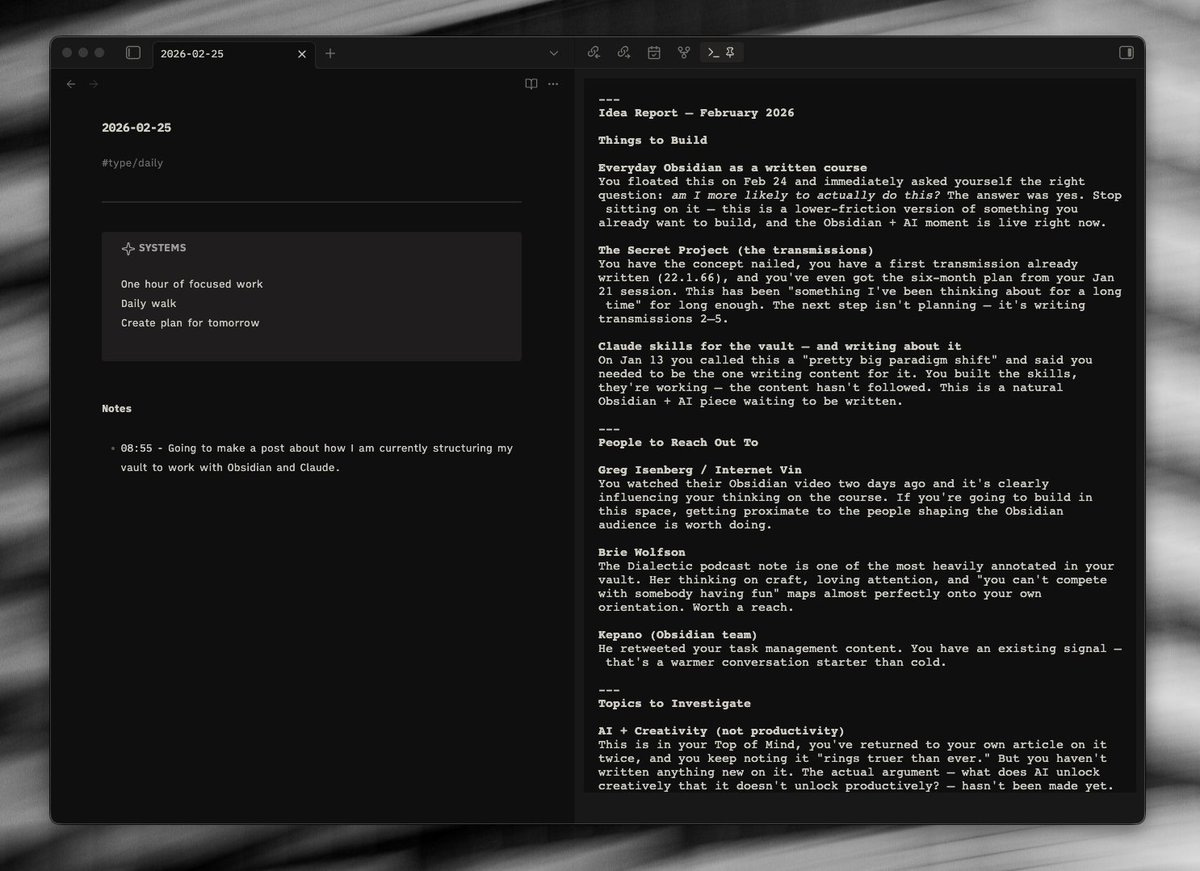
Task: Click 'Greg Isenberg / Internet Vin' heading
Action: click(699, 470)
